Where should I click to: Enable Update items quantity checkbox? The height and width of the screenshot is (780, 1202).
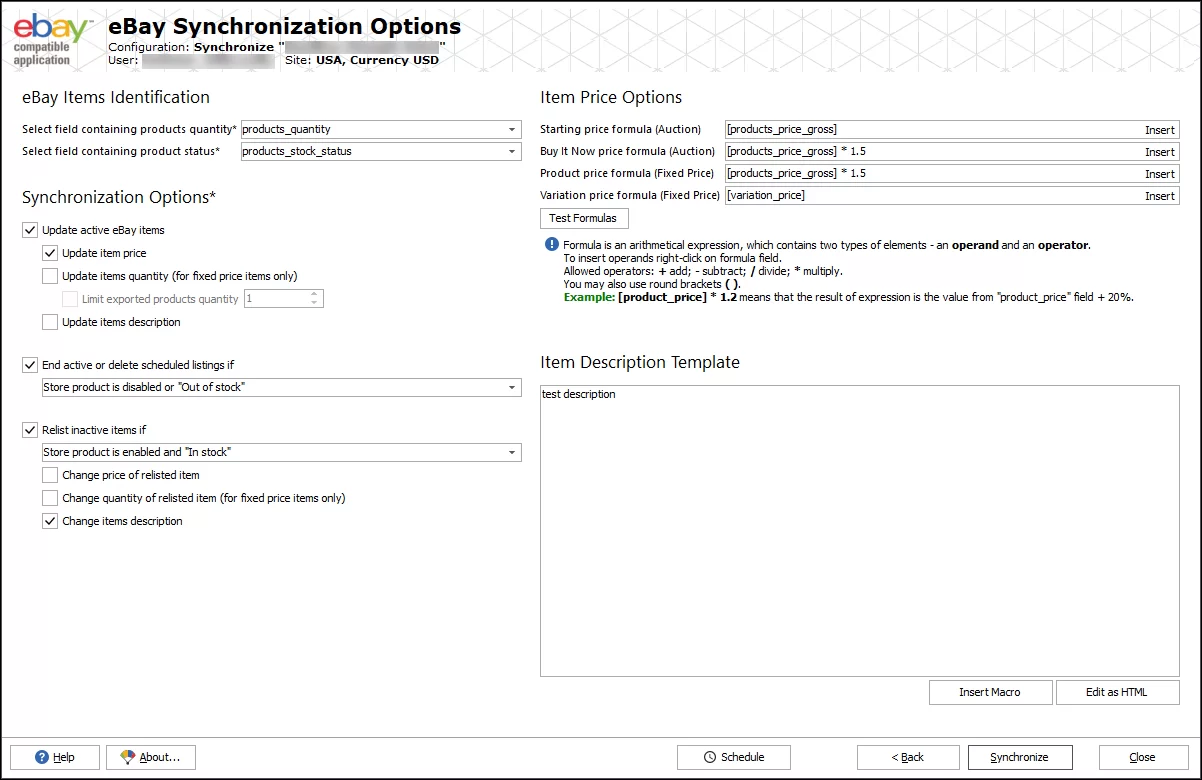(50, 276)
